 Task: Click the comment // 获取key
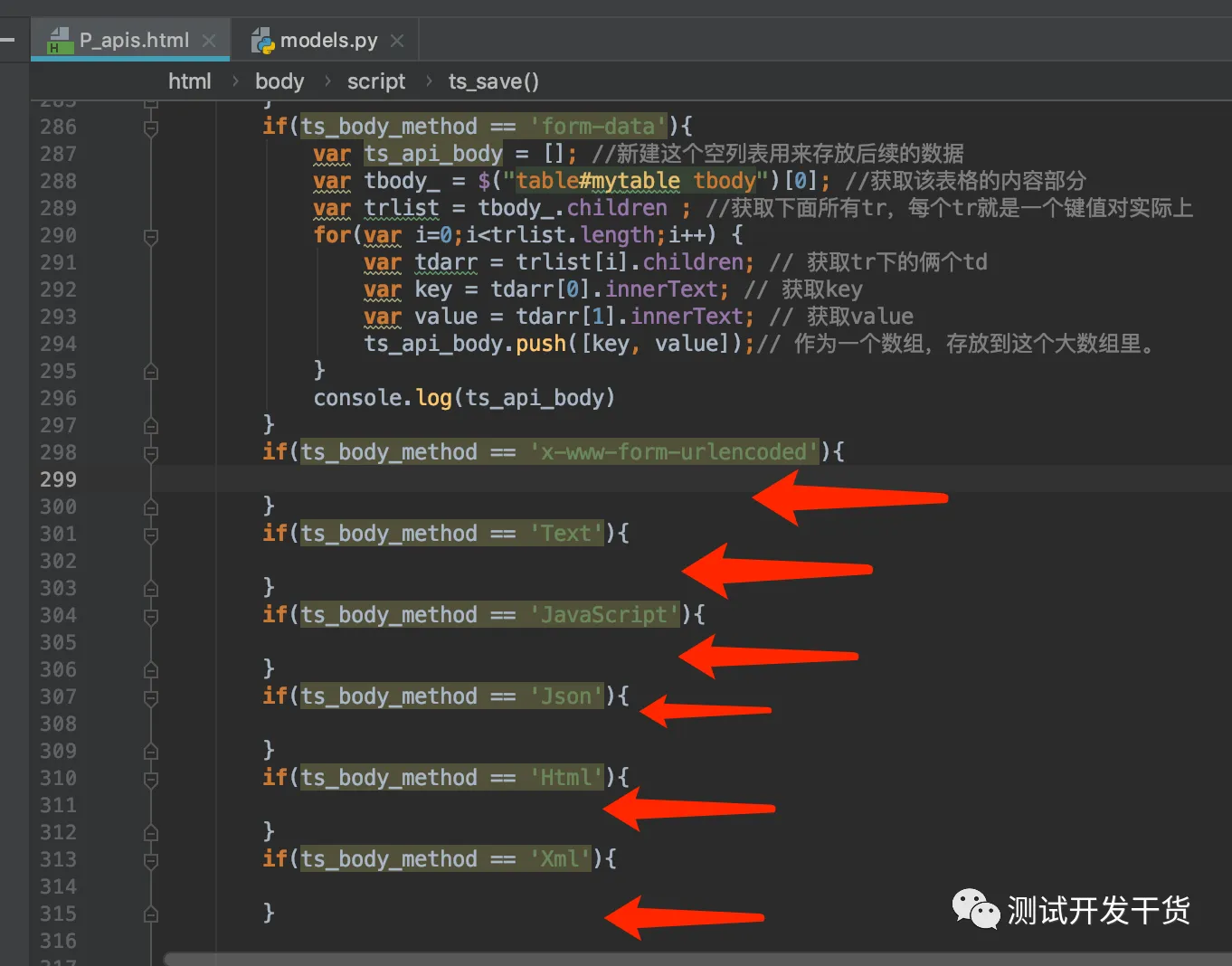point(803,289)
